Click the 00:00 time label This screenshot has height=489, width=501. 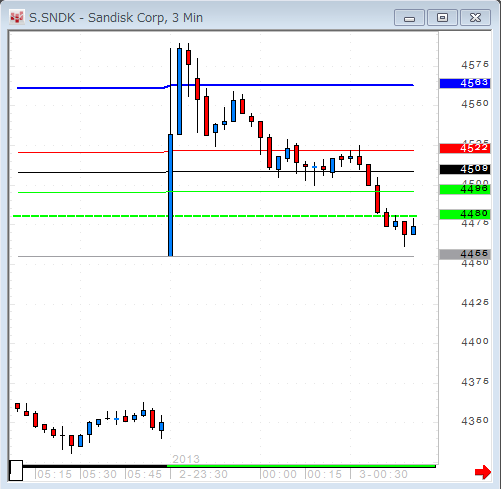279,474
